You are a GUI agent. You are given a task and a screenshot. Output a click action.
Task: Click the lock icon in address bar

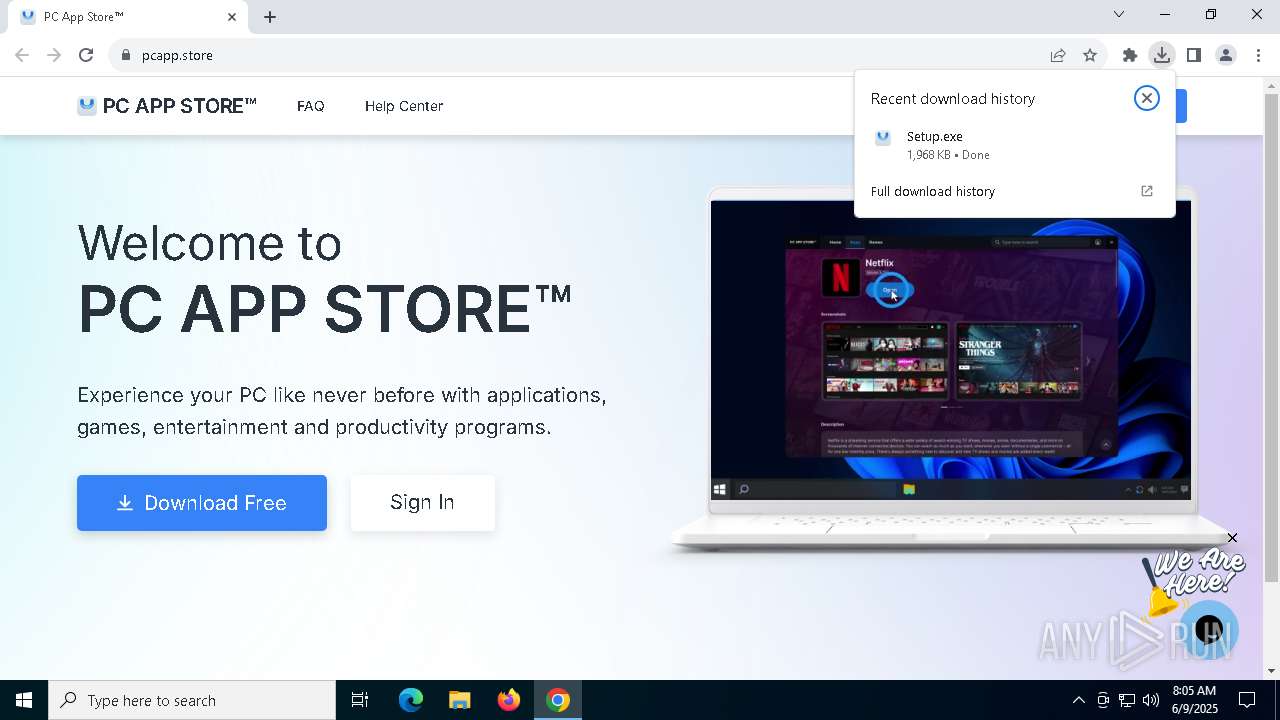tap(125, 55)
